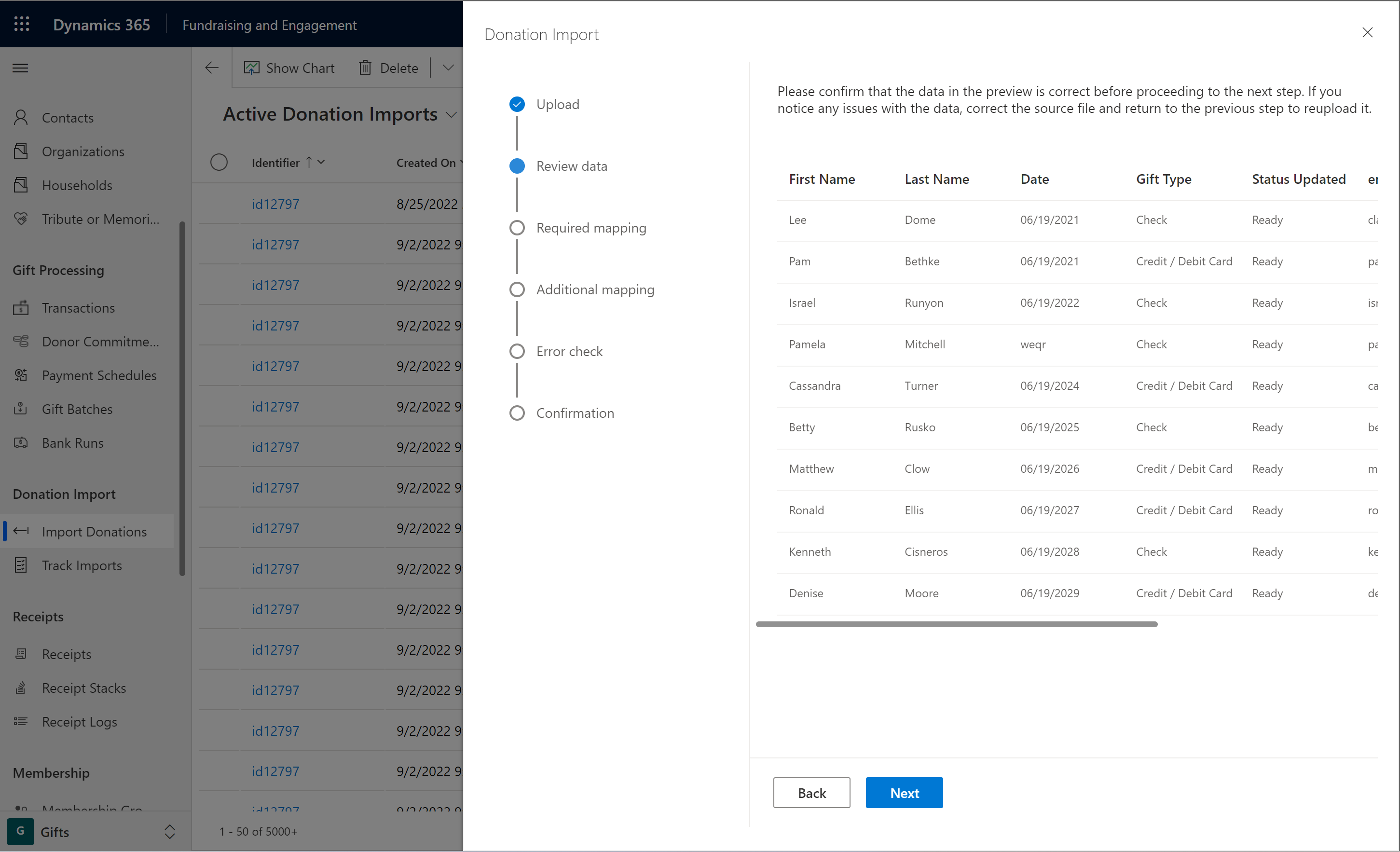This screenshot has width=1400, height=852.
Task: Click the Gifts icon at bottom left
Action: [20, 830]
